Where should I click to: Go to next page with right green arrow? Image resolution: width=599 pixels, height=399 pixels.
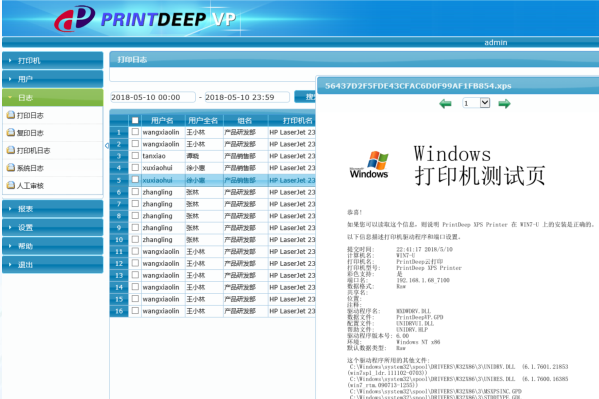point(504,103)
